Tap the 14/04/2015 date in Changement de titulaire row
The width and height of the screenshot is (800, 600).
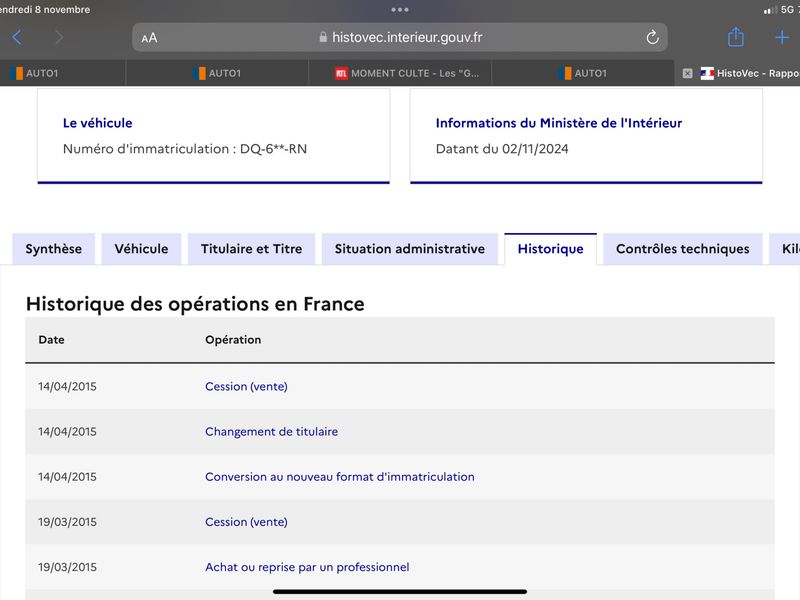coord(67,432)
